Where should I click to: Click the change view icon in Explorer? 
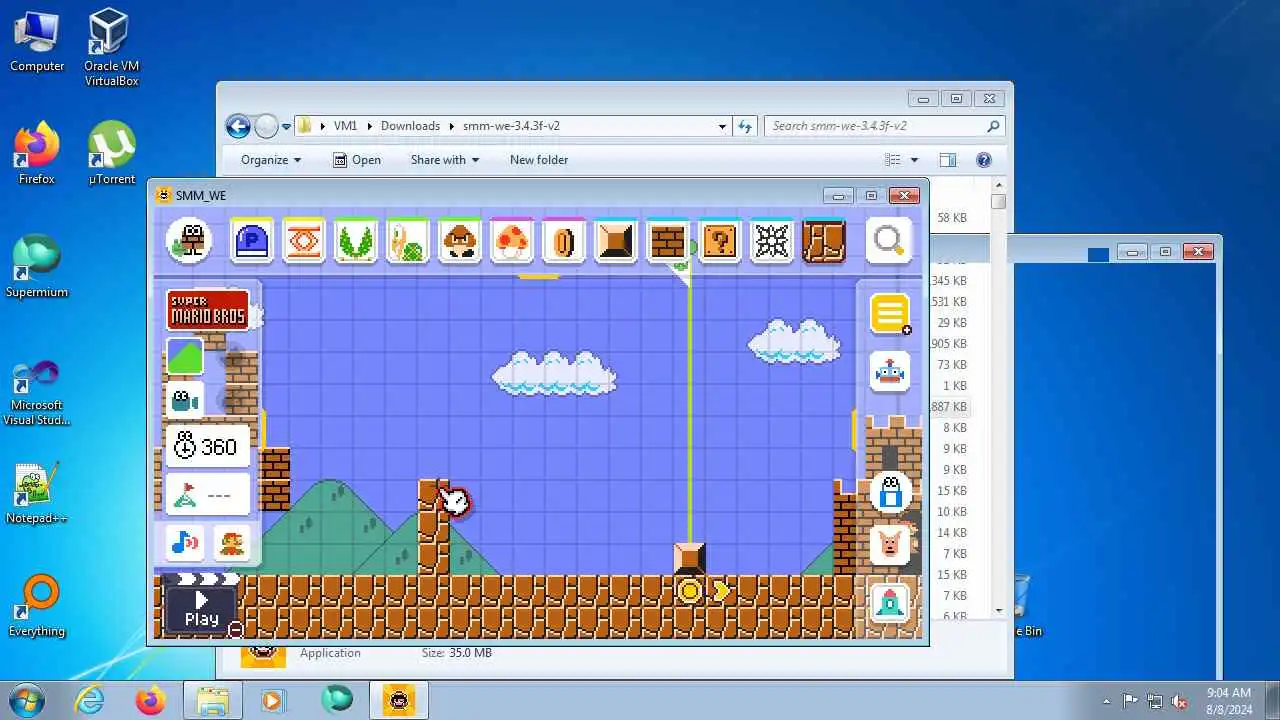point(893,160)
